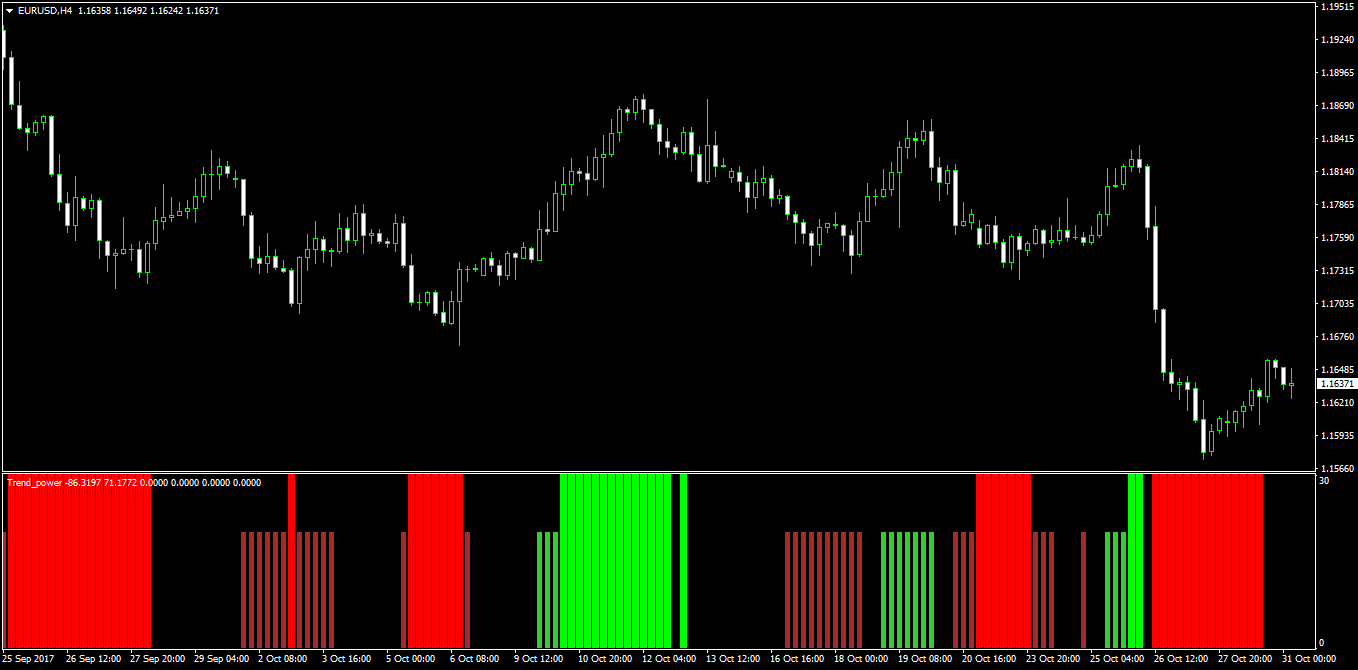The image size is (1358, 670).
Task: Click price axis value 1.19240
Action: click(1337, 40)
